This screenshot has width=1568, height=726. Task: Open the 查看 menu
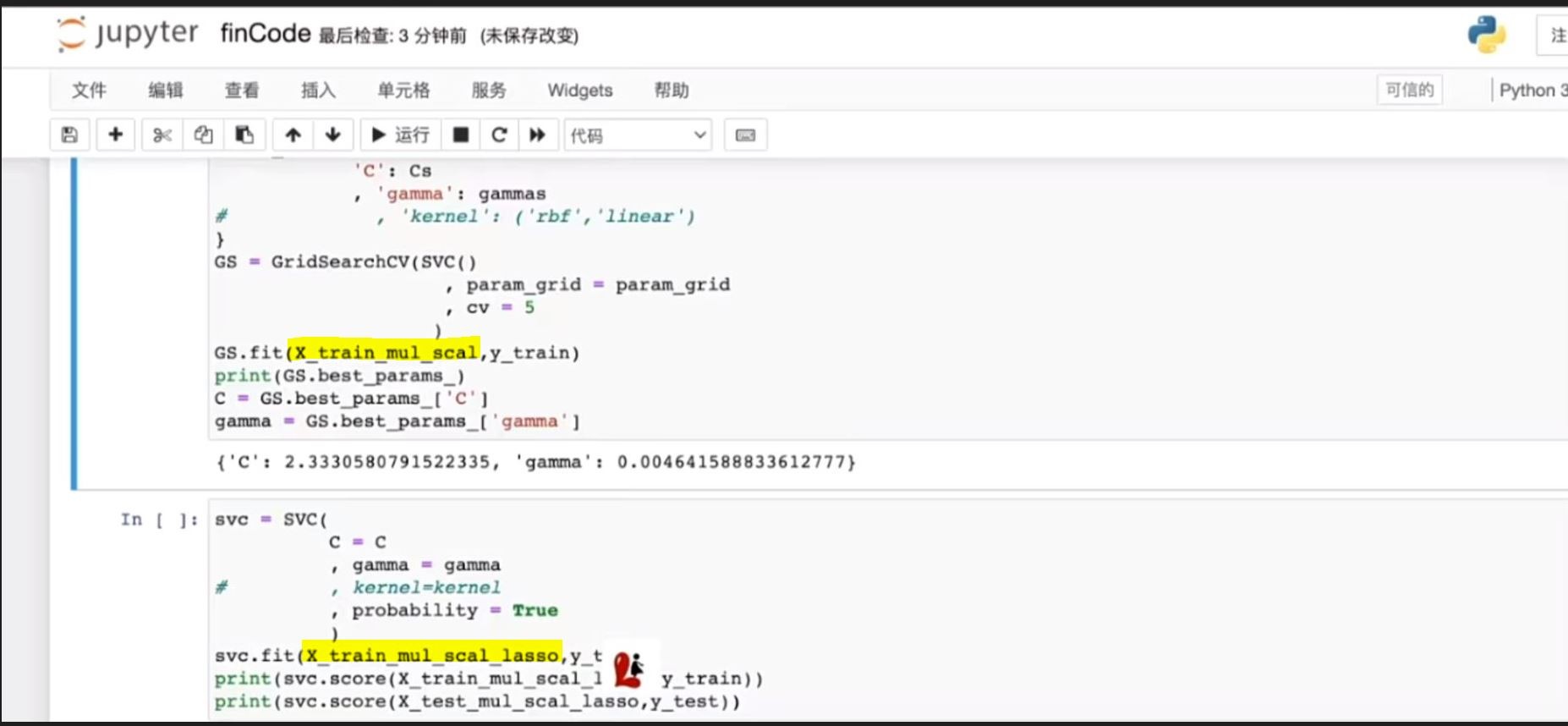(242, 91)
